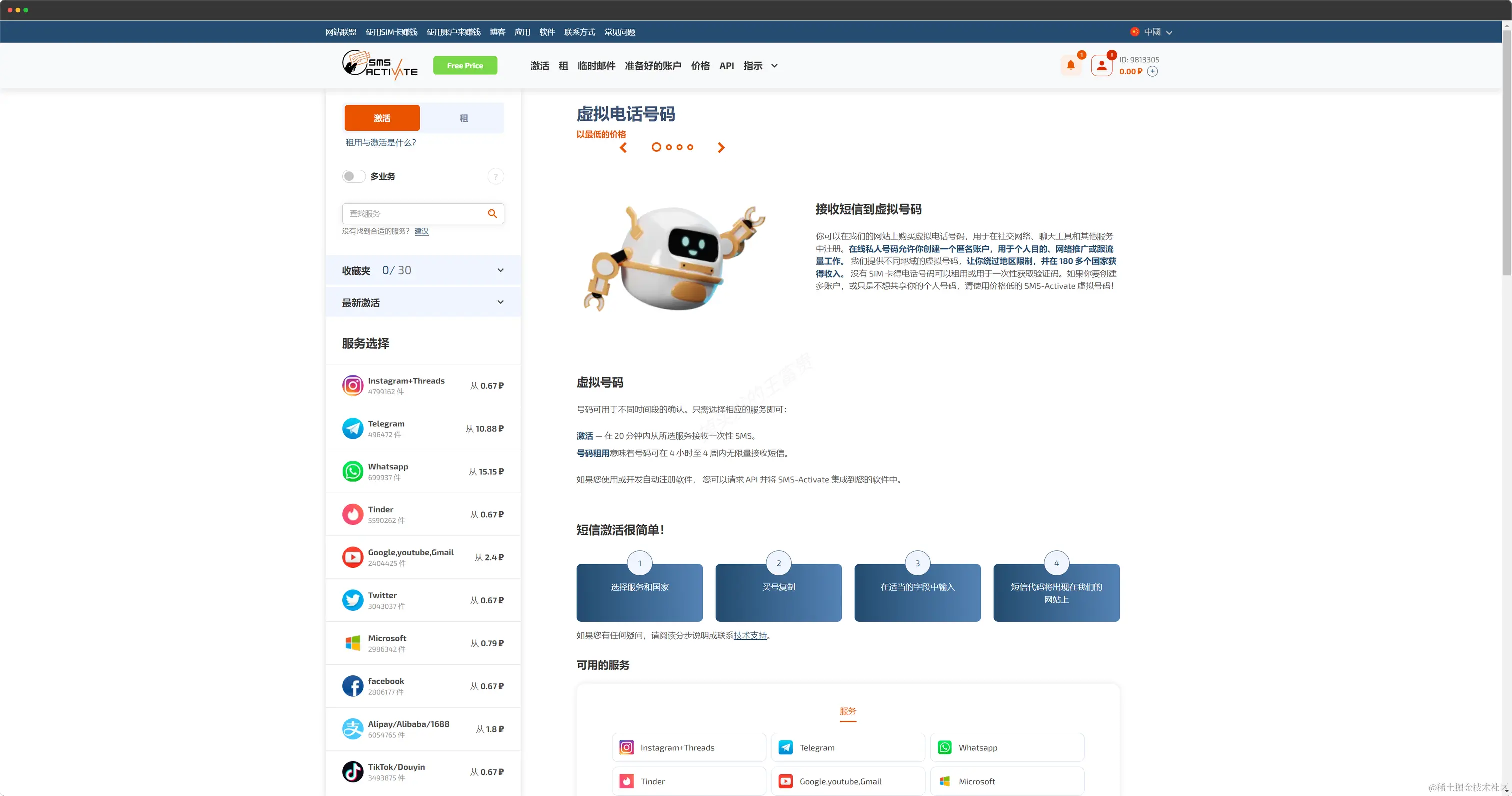
Task: Open the notification bell
Action: coord(1070,65)
